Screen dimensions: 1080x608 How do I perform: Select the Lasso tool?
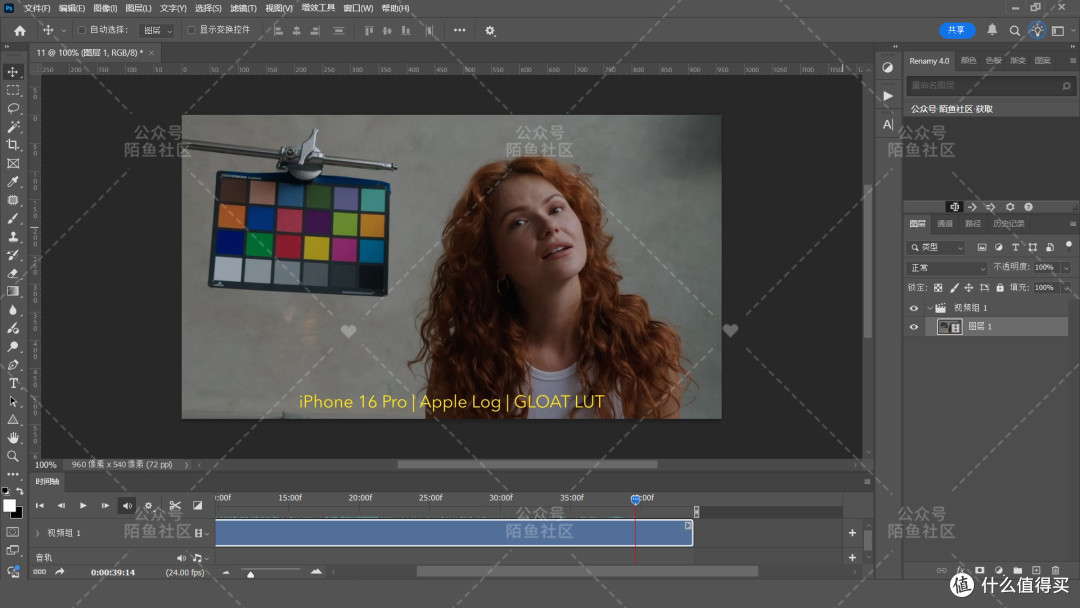(x=13, y=108)
